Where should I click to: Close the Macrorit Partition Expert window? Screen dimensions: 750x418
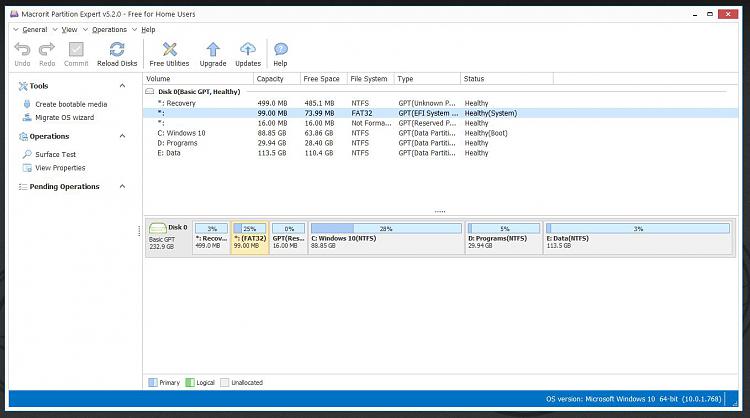728,14
